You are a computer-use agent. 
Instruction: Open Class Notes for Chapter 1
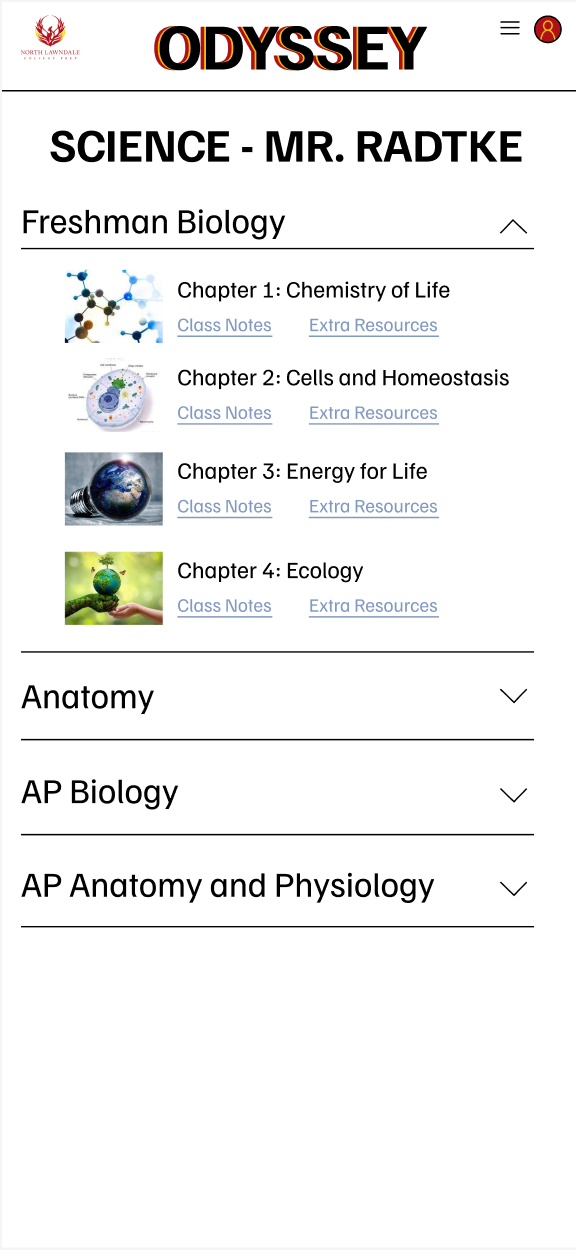(224, 326)
